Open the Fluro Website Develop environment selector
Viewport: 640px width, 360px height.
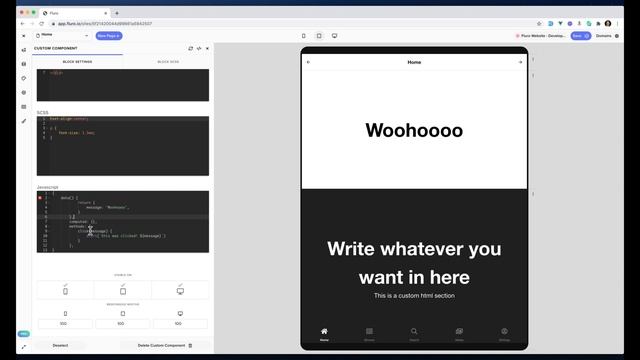coord(541,36)
